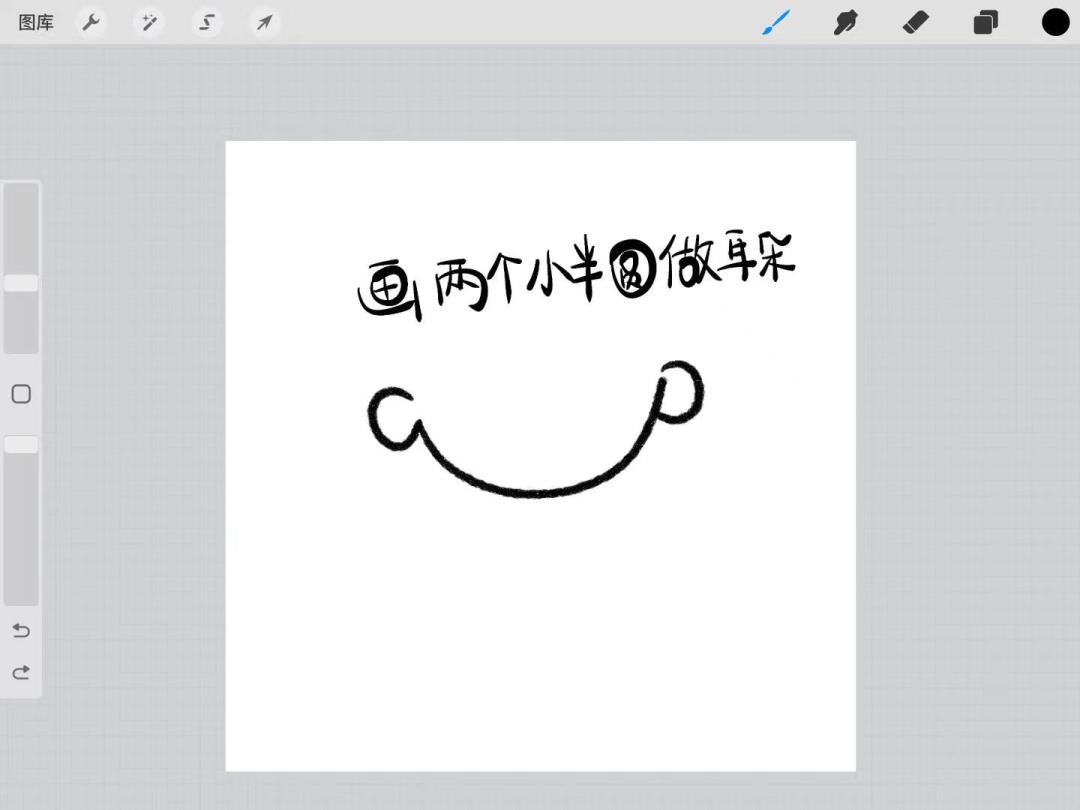Switch to the Eraser tool
1080x810 pixels.
click(x=916, y=22)
